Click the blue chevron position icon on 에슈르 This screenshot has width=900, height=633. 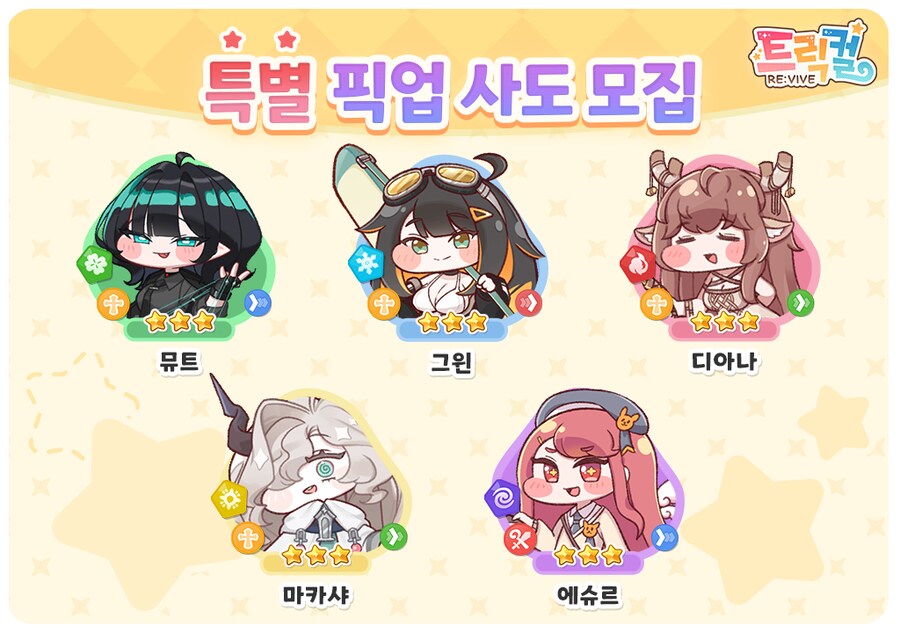(665, 538)
